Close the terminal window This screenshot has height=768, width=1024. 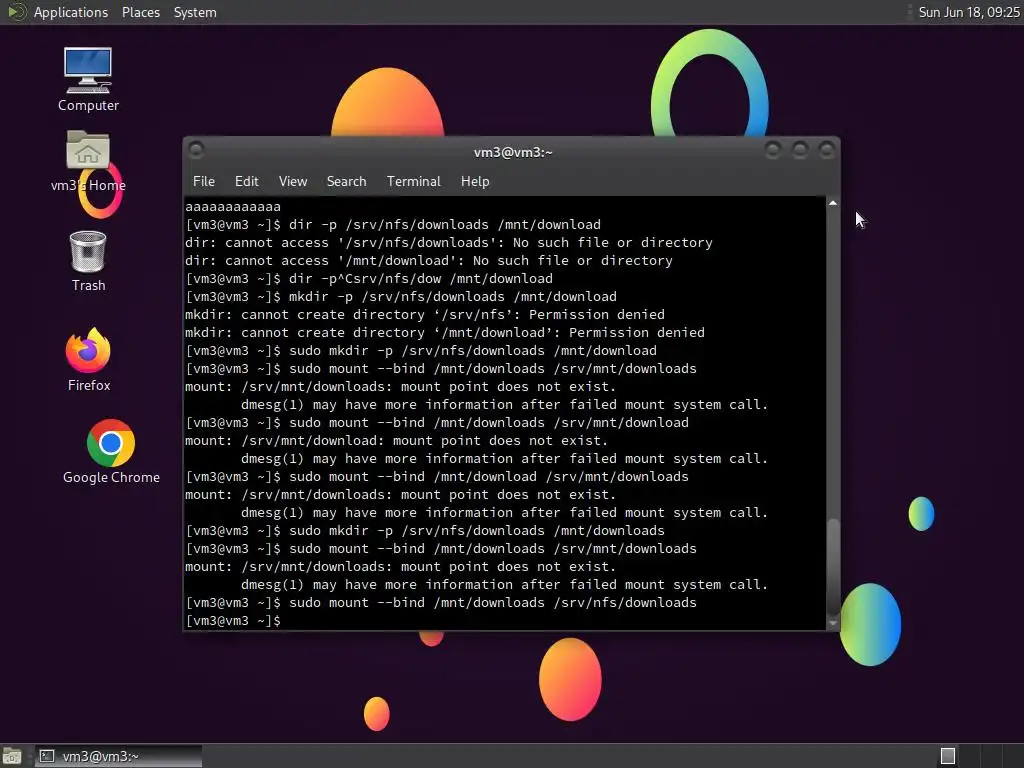[x=827, y=151]
